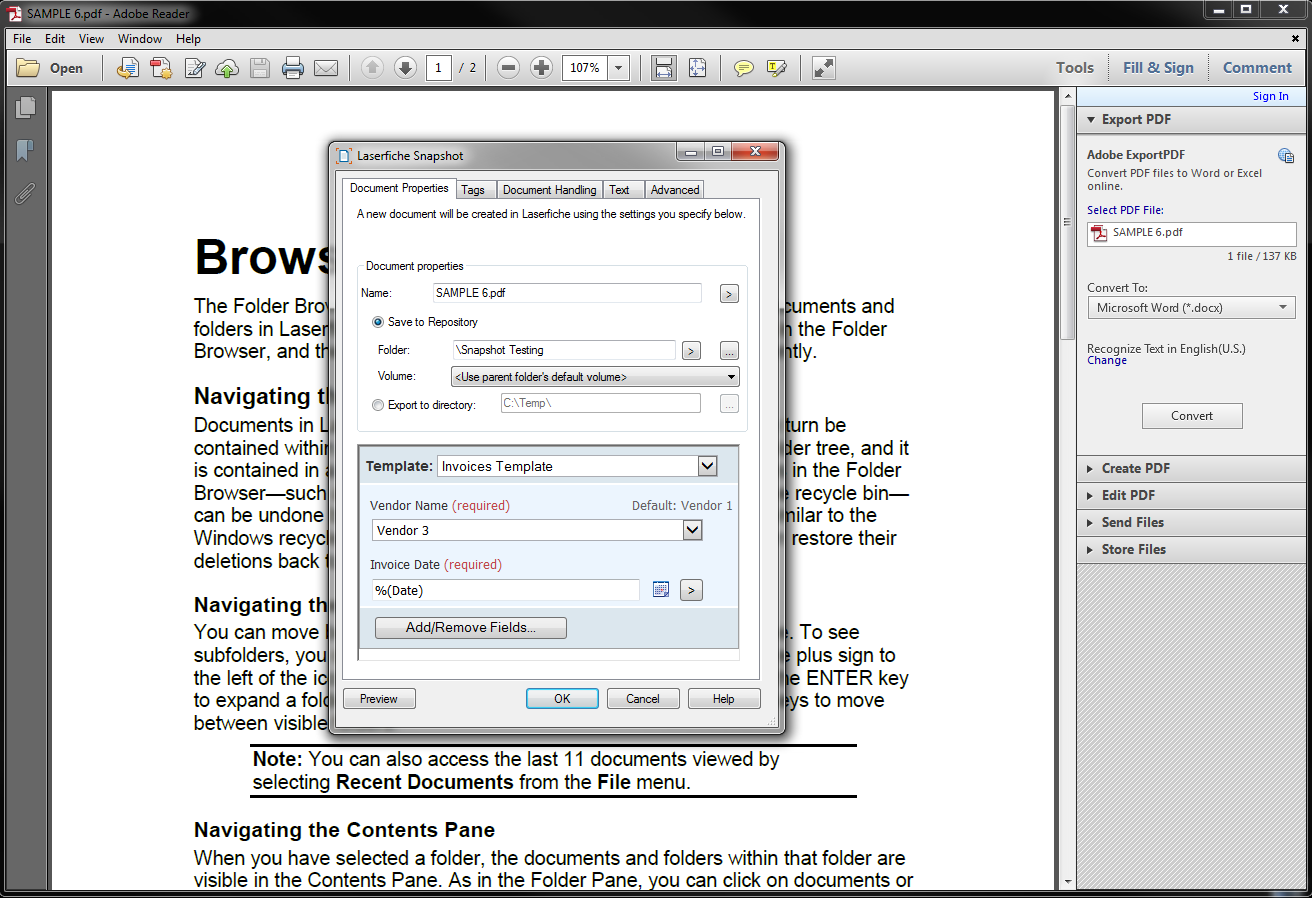
Task: Click the Convert button
Action: 1192,416
